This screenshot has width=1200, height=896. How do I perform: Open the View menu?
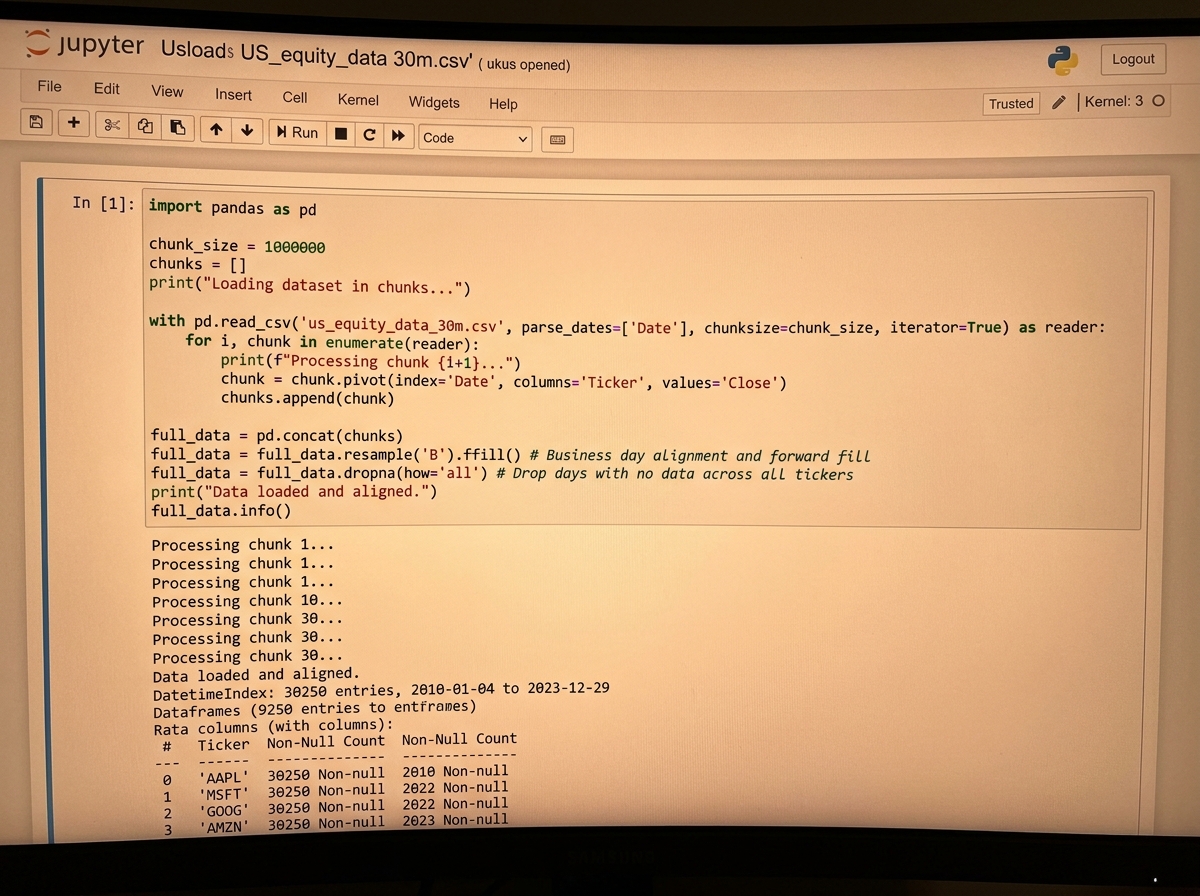[167, 91]
